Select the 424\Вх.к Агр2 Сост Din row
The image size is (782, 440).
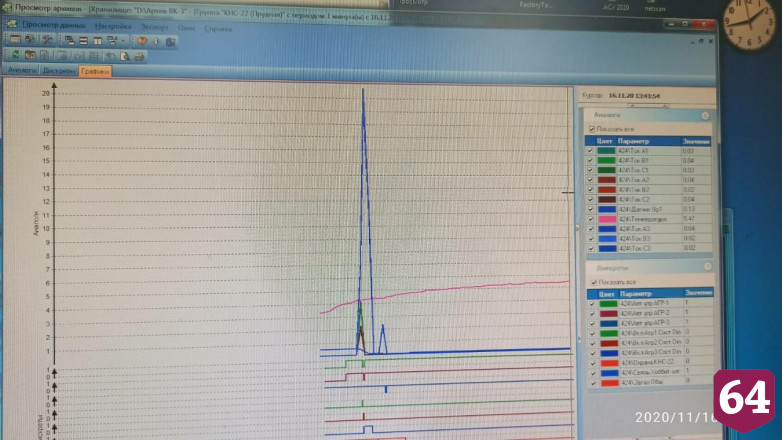(x=651, y=343)
